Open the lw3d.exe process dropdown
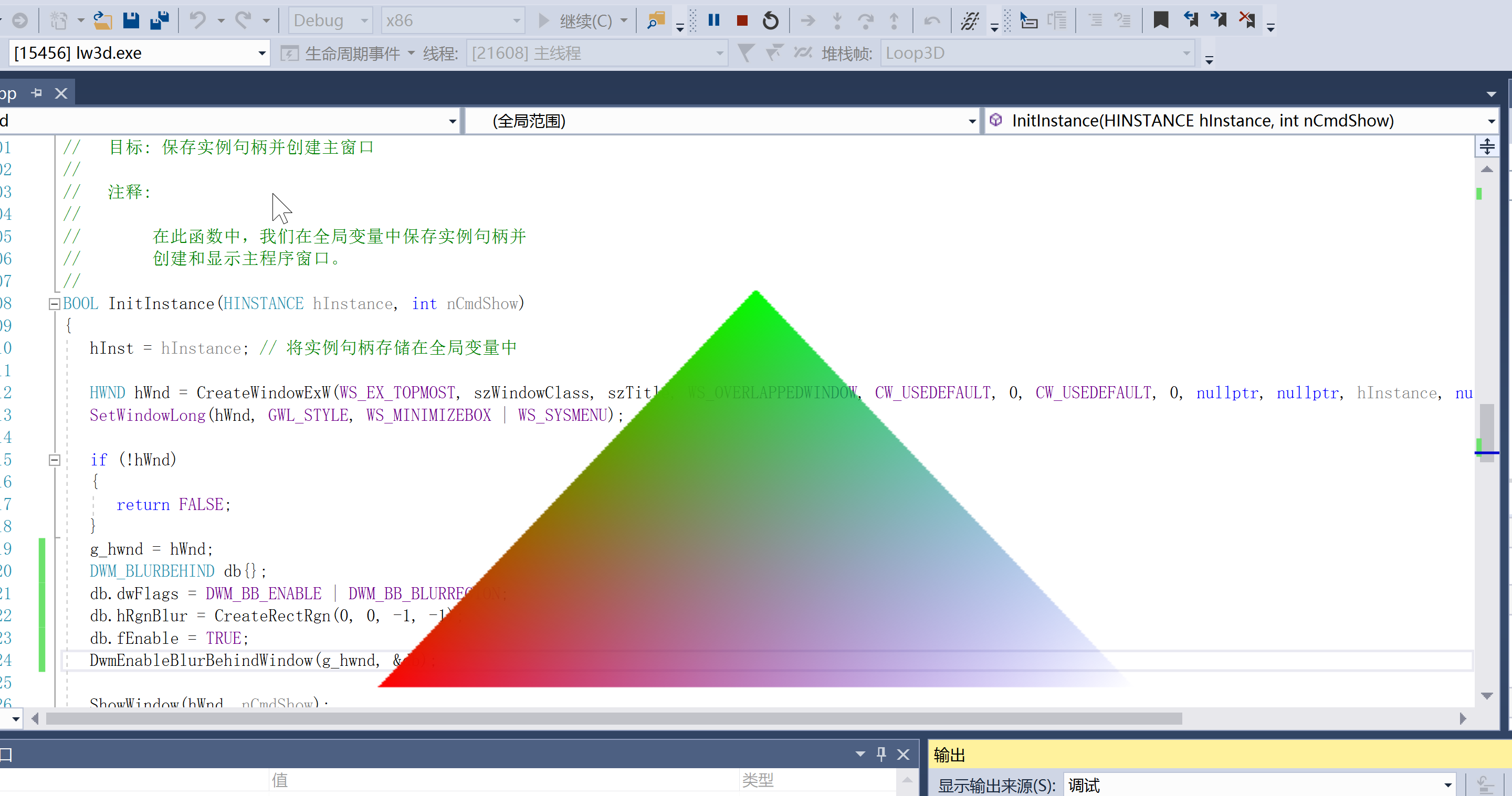This screenshot has width=1512, height=796. pyautogui.click(x=262, y=54)
